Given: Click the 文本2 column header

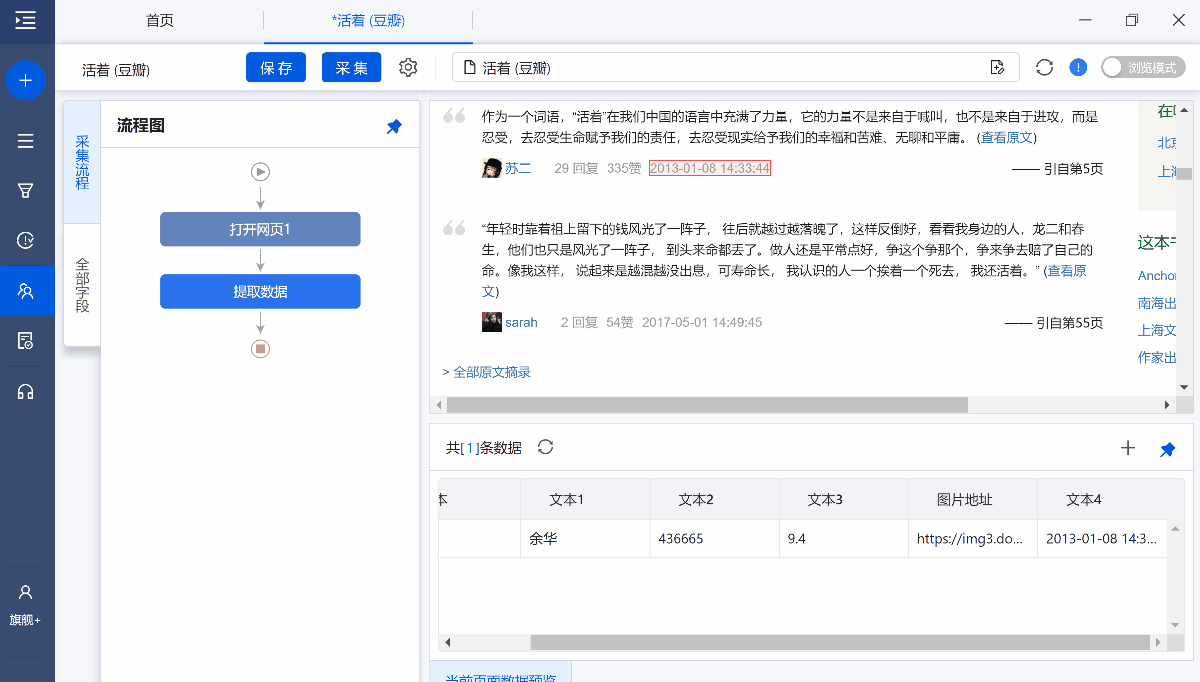Looking at the screenshot, I should point(715,499).
